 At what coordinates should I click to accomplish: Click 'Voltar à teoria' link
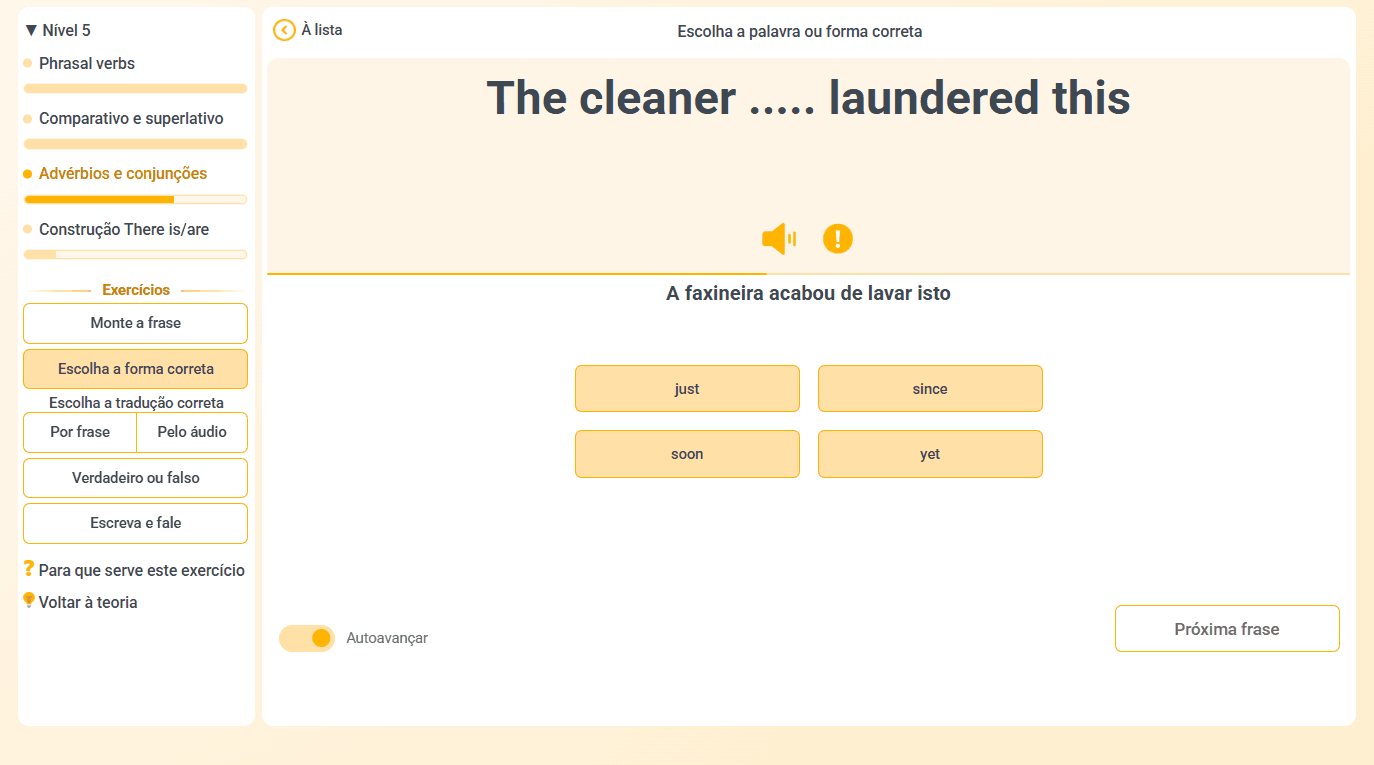tap(88, 602)
